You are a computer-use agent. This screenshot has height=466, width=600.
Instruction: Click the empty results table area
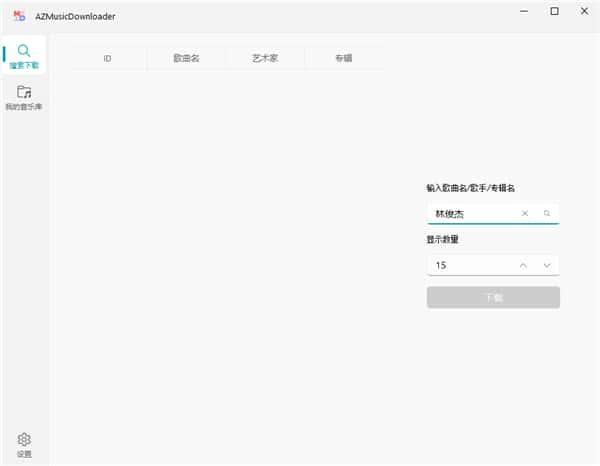coord(228,250)
